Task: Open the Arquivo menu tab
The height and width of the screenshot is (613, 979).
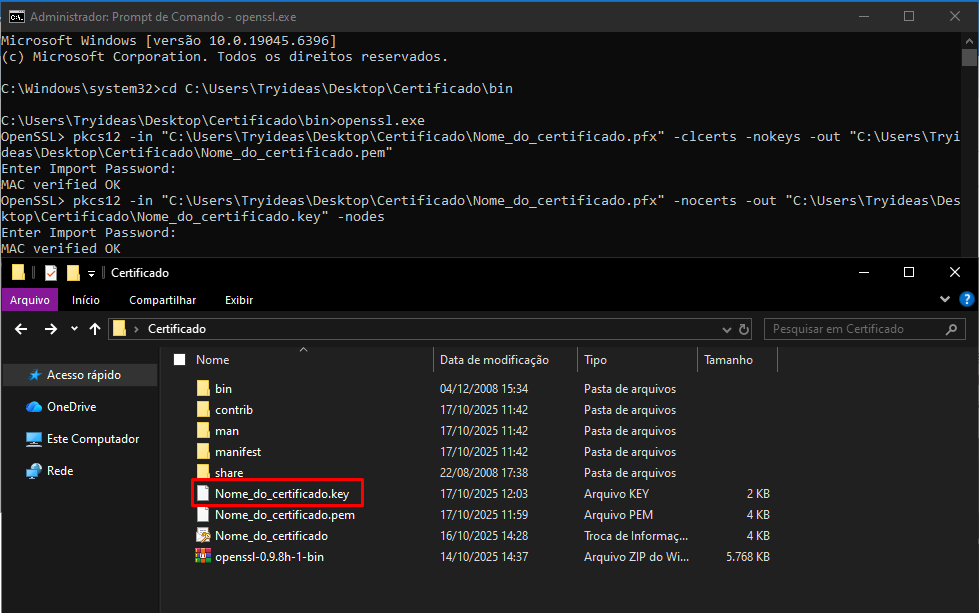Action: (29, 299)
